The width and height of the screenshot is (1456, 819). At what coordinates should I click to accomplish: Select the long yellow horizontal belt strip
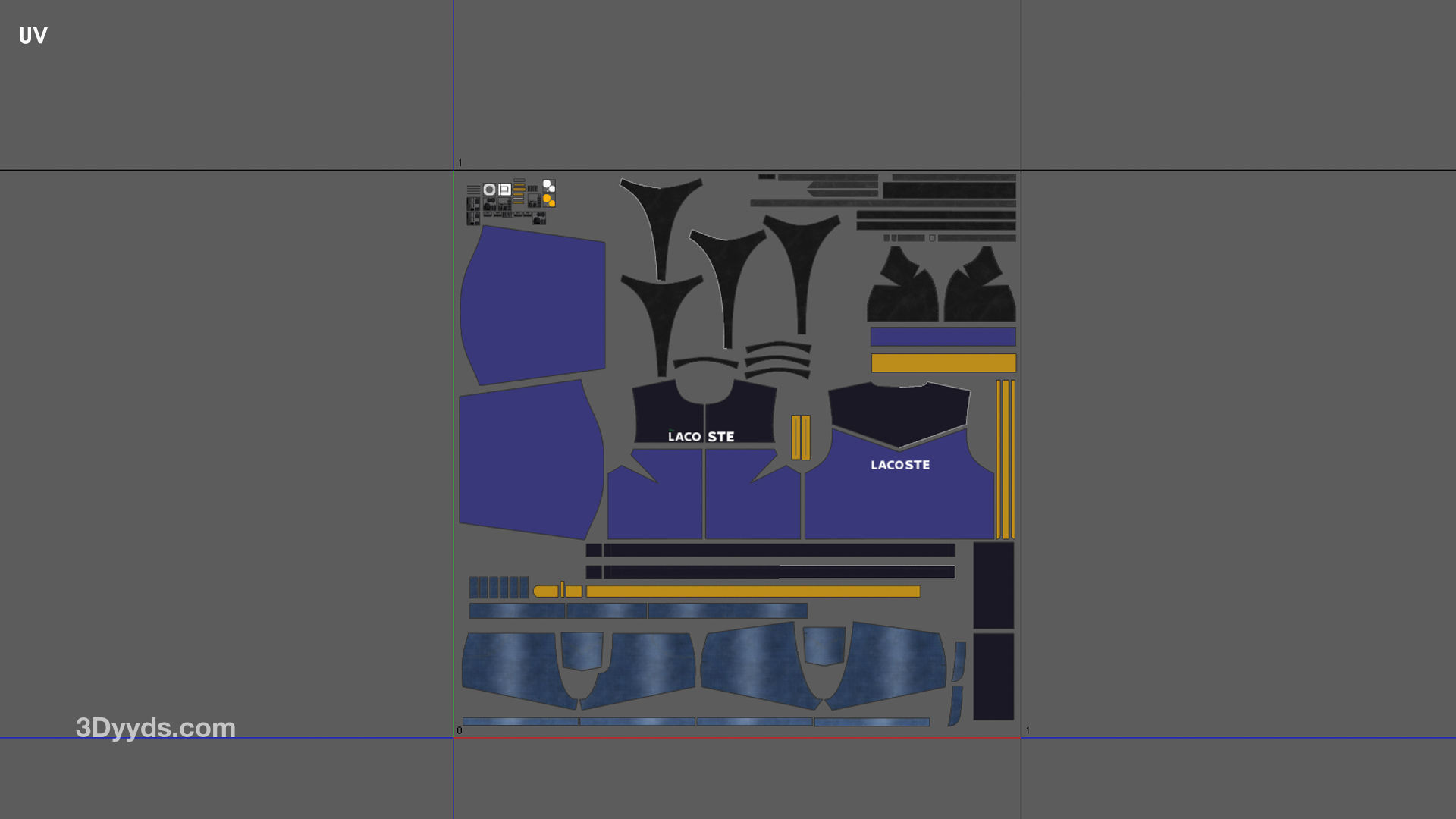752,591
